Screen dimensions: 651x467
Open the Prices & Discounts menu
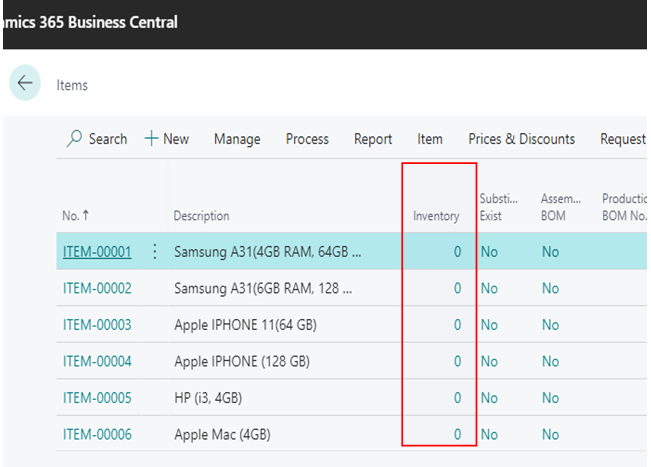[x=521, y=139]
